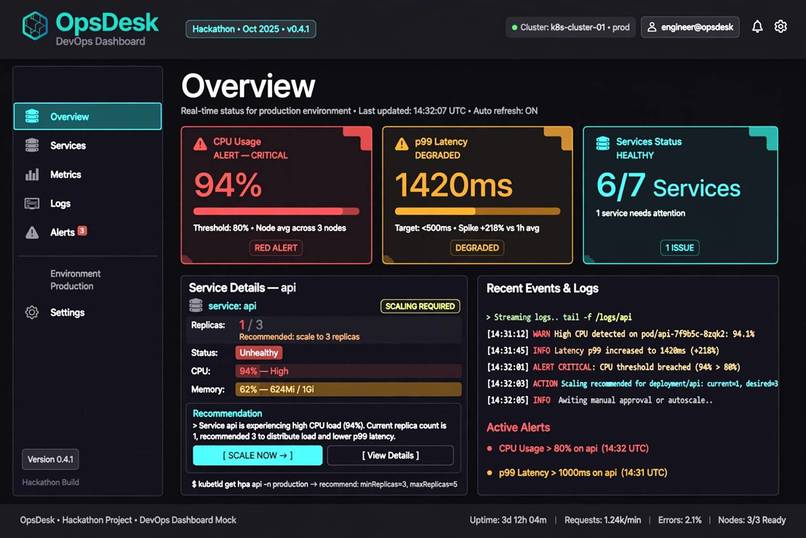The width and height of the screenshot is (806, 538).
Task: Open the Metrics menu item
Action: (x=65, y=175)
